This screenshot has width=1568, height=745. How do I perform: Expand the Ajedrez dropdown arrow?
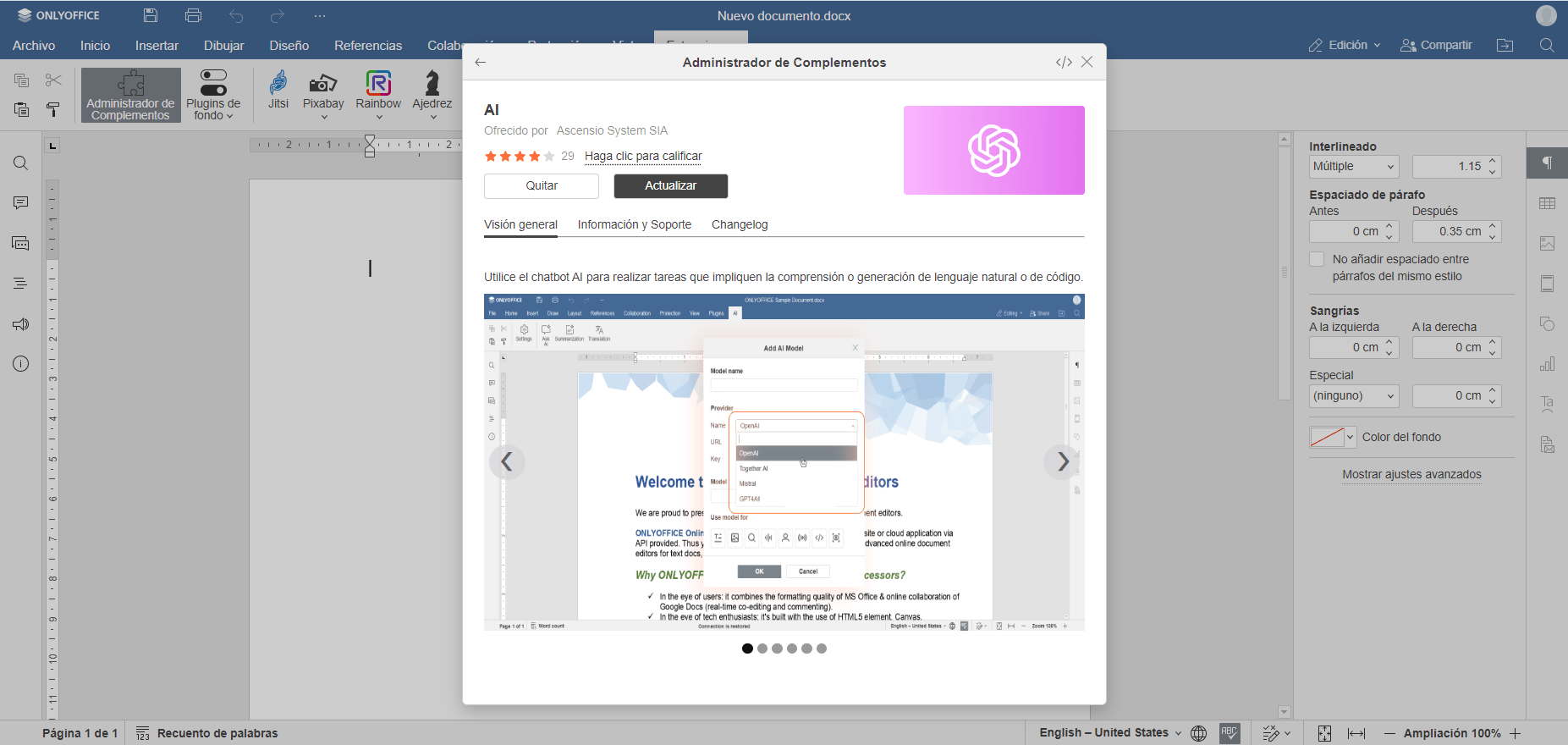[x=432, y=117]
